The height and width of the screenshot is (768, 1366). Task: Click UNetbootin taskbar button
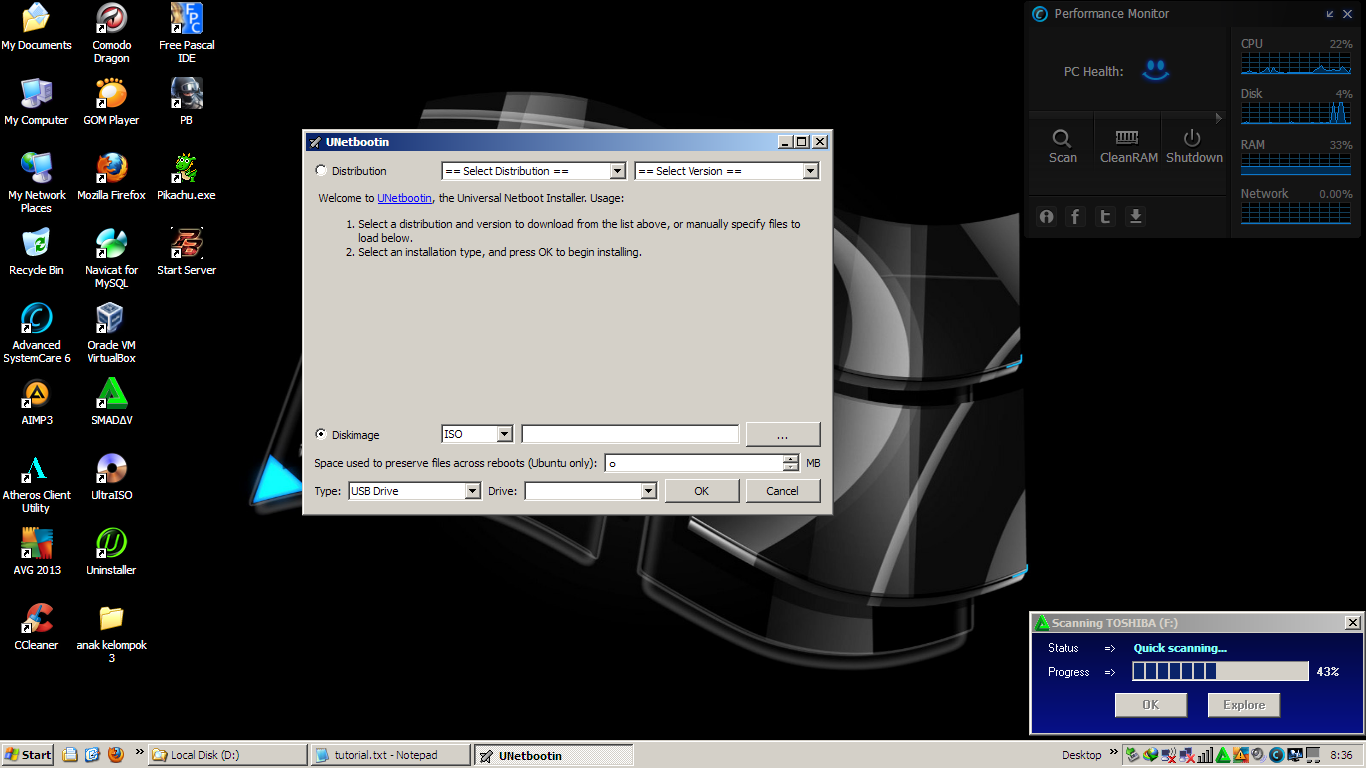[x=553, y=755]
